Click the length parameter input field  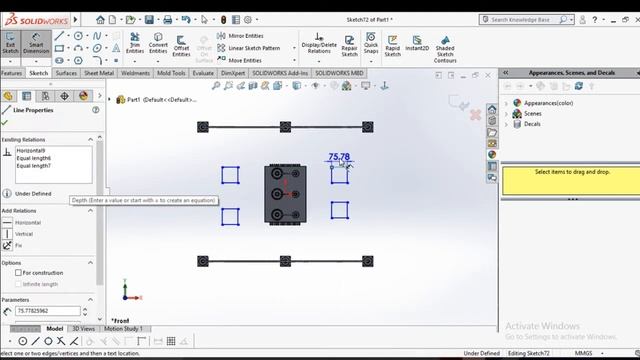pos(48,311)
